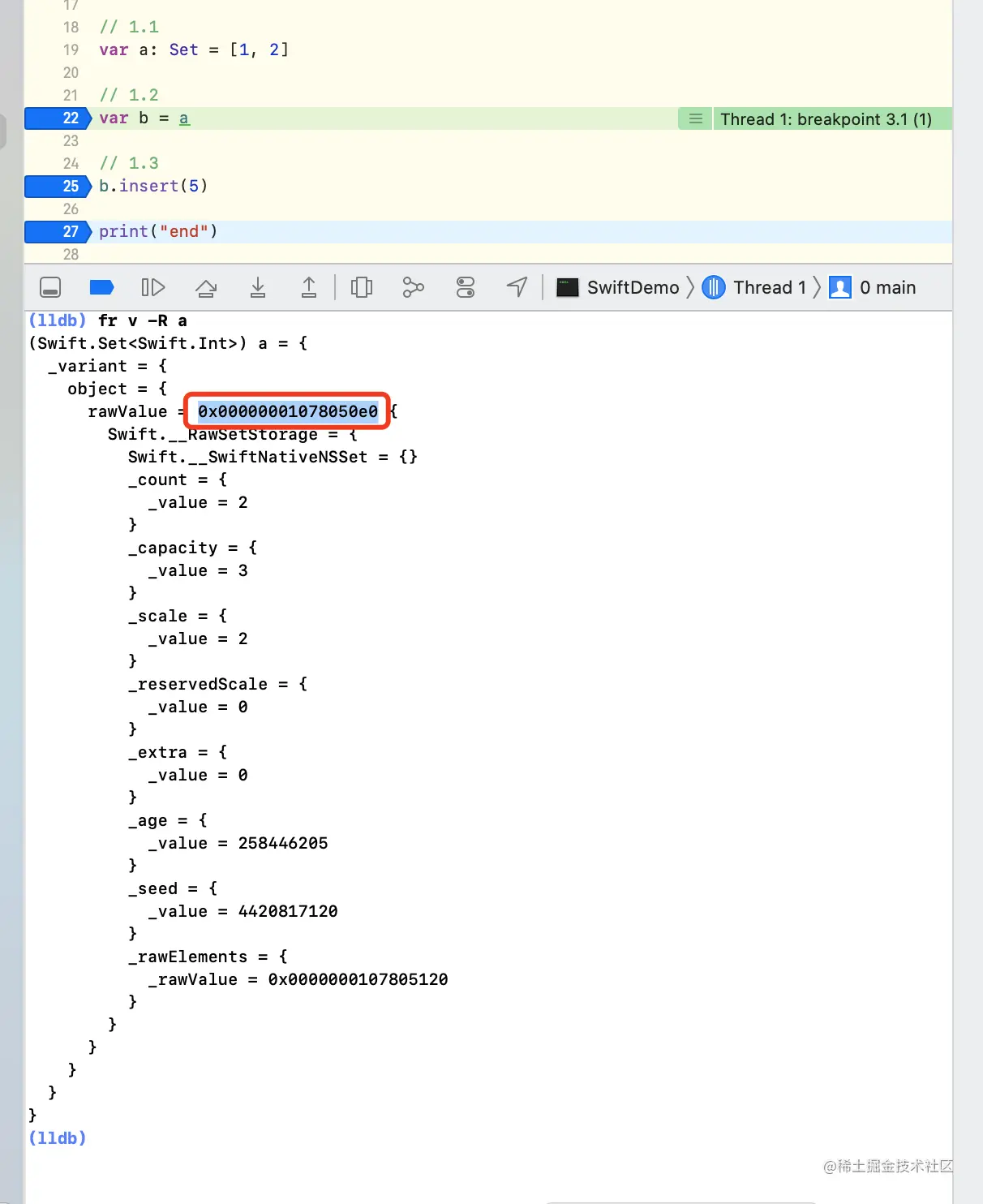The height and width of the screenshot is (1204, 983).
Task: Click the _rawElements = { line
Action: 208,957
